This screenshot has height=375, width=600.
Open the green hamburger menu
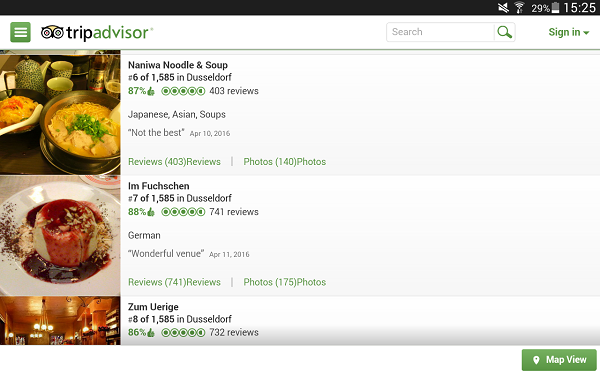pyautogui.click(x=20, y=32)
